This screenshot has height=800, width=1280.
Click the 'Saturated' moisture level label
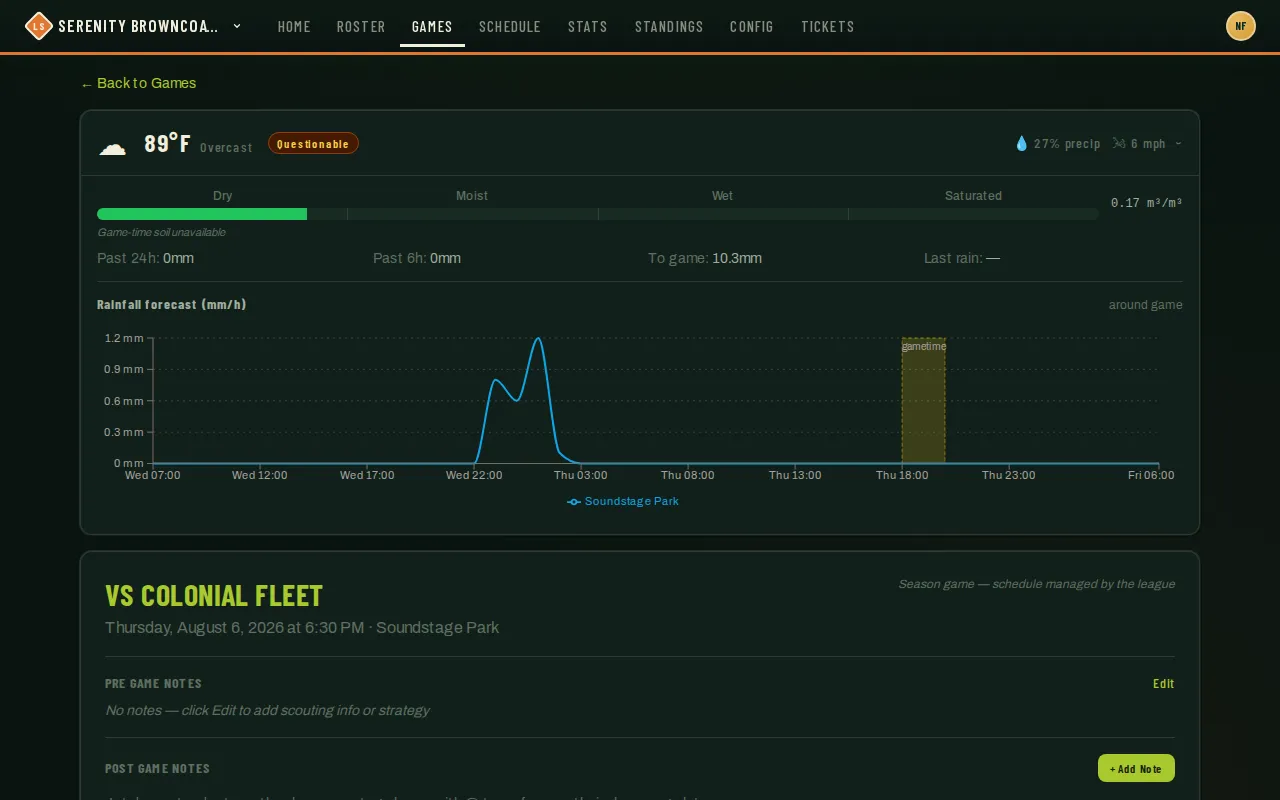pos(973,196)
